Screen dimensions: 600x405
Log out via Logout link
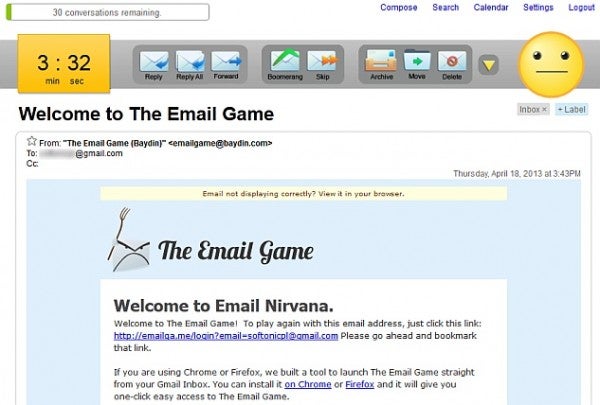coord(582,7)
